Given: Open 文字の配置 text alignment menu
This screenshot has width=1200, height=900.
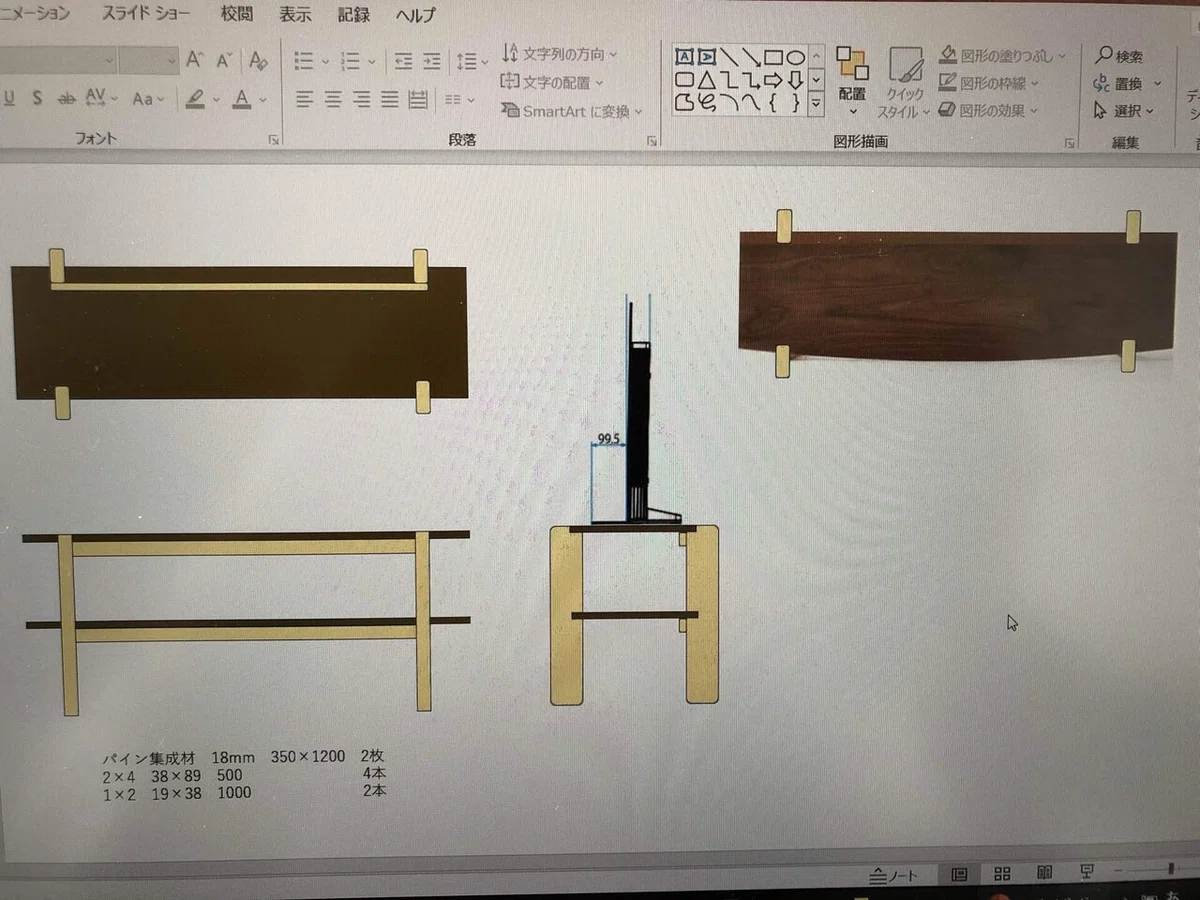Looking at the screenshot, I should click(x=553, y=82).
